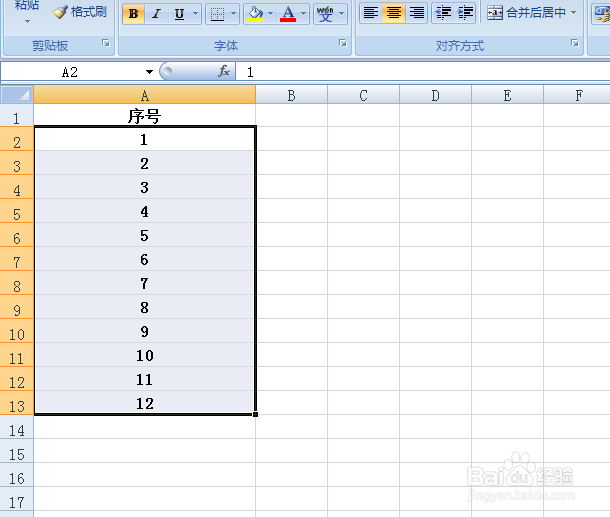Decrease indent icon

(443, 13)
